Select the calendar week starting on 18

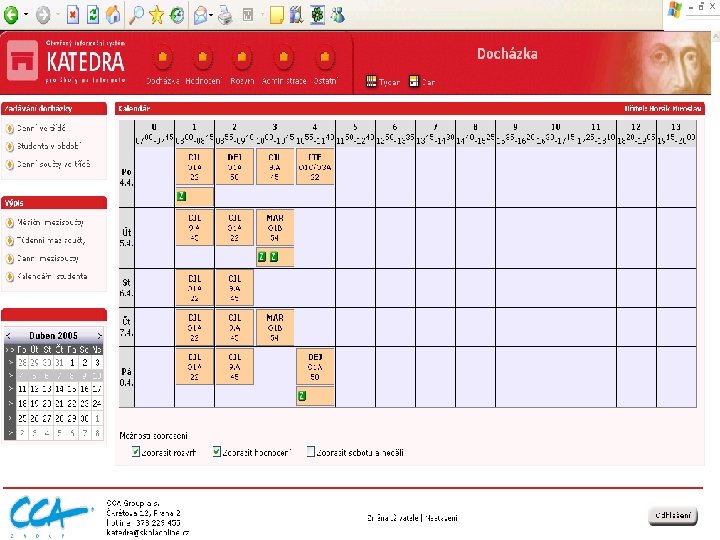10,404
